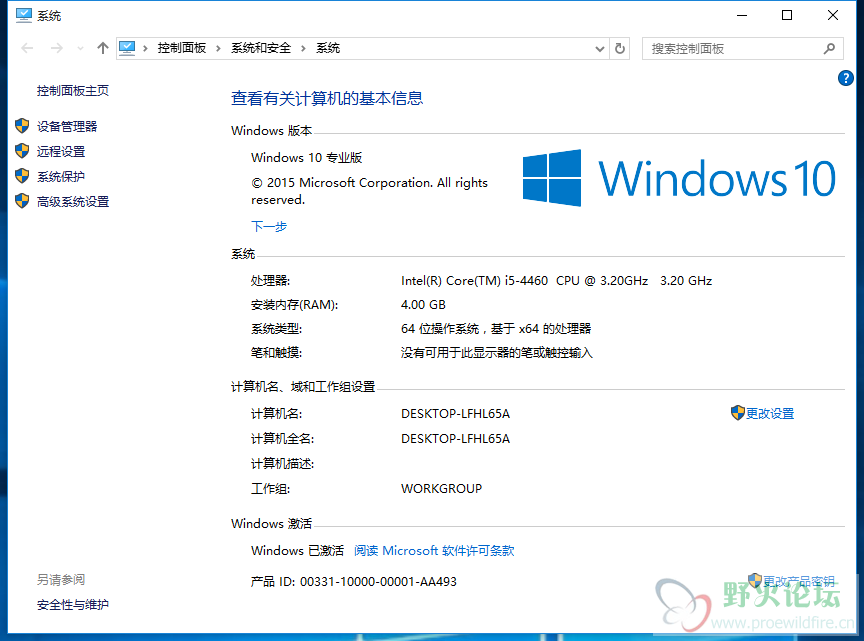This screenshot has width=864, height=641.
Task: Open 高级系统设置 link
Action: tap(73, 202)
